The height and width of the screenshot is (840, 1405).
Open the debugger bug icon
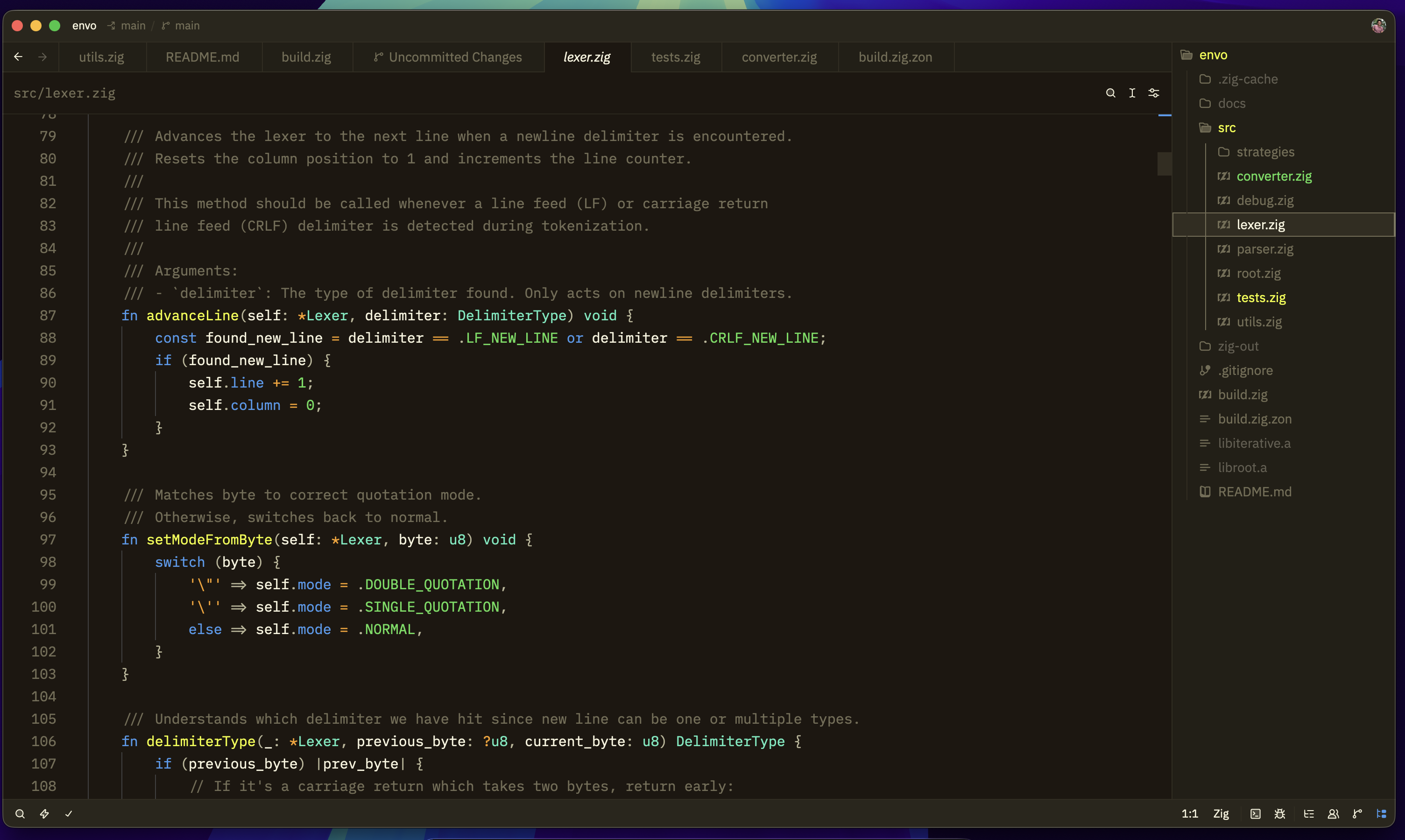click(x=1280, y=813)
